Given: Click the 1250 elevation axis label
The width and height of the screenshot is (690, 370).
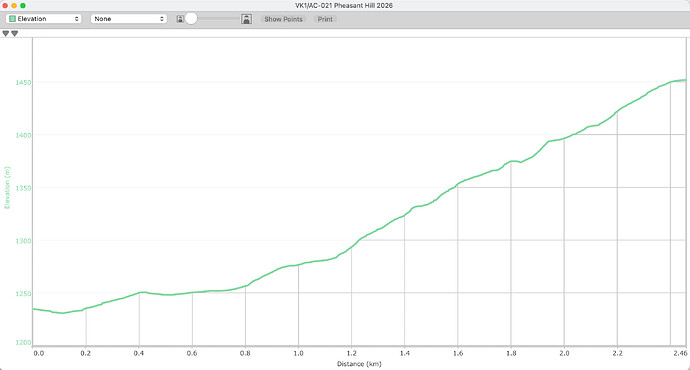Looking at the screenshot, I should pyautogui.click(x=23, y=293).
